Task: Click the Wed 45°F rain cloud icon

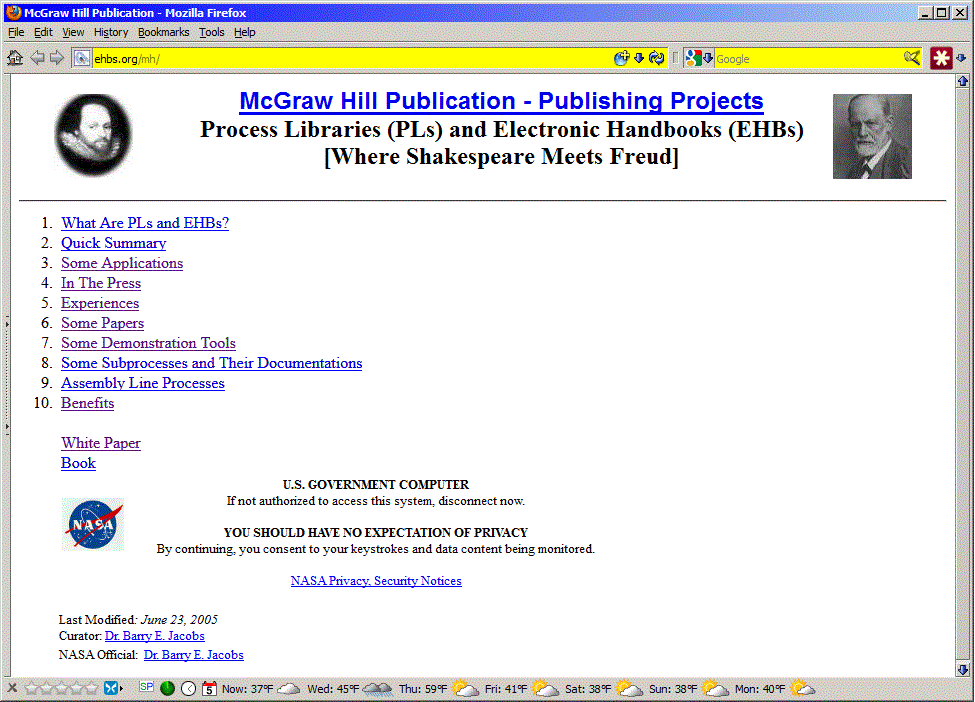Action: [377, 689]
